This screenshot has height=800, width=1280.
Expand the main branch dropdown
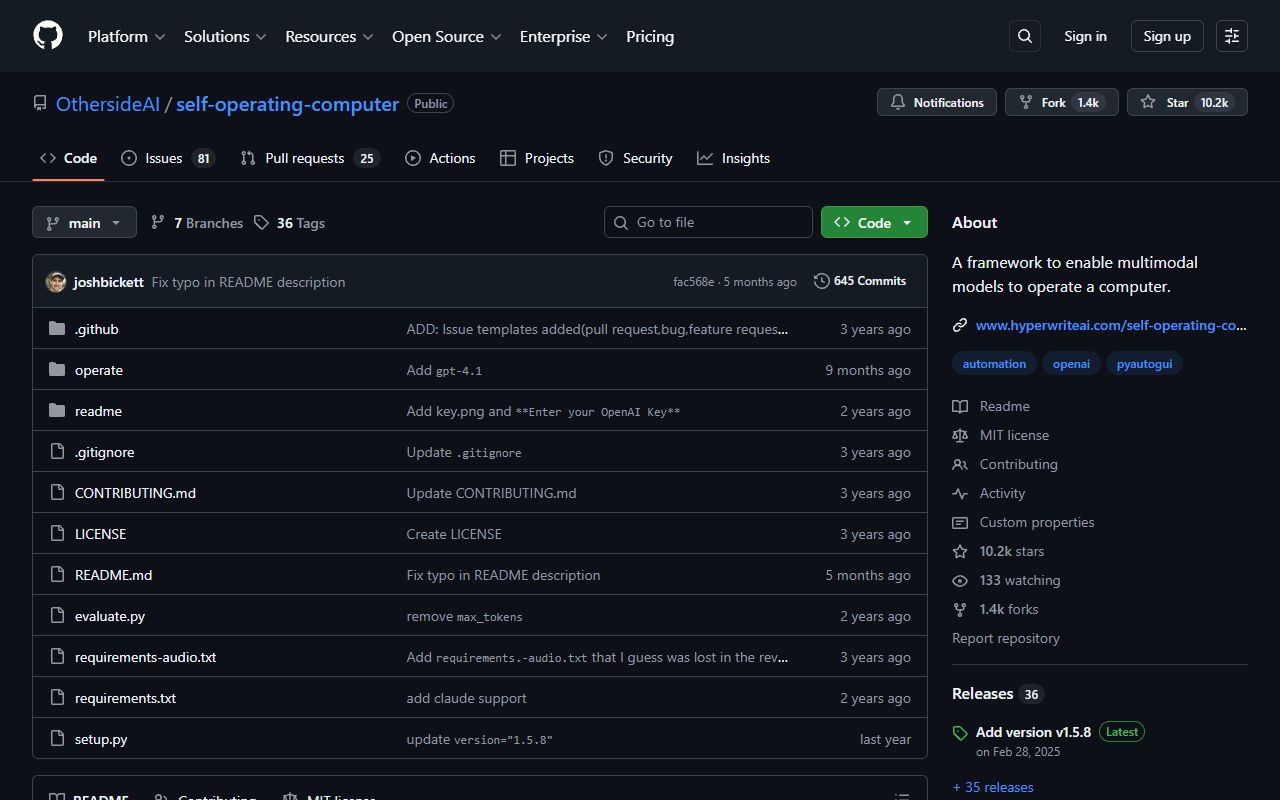(84, 222)
